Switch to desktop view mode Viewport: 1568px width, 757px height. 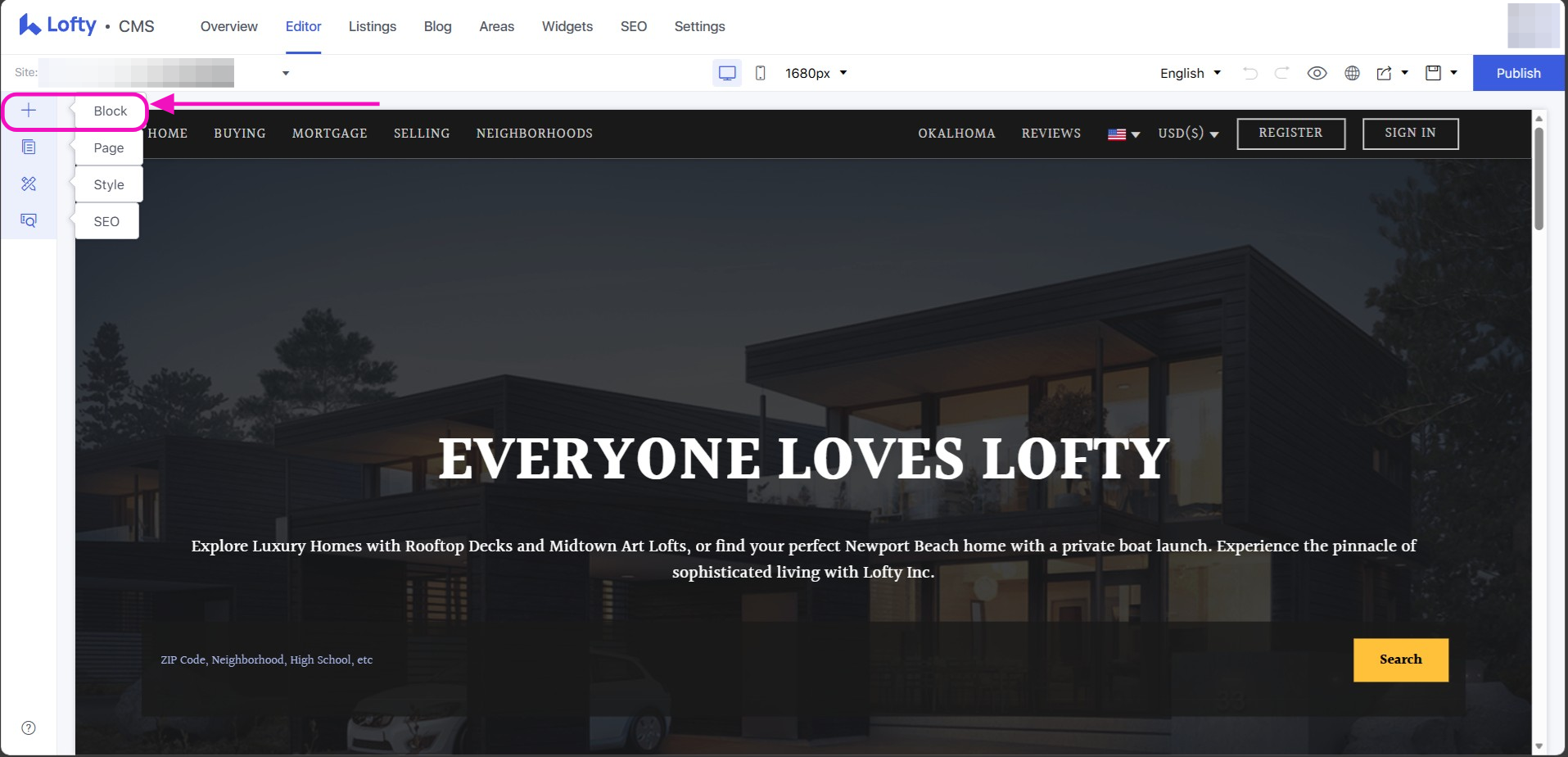[726, 73]
